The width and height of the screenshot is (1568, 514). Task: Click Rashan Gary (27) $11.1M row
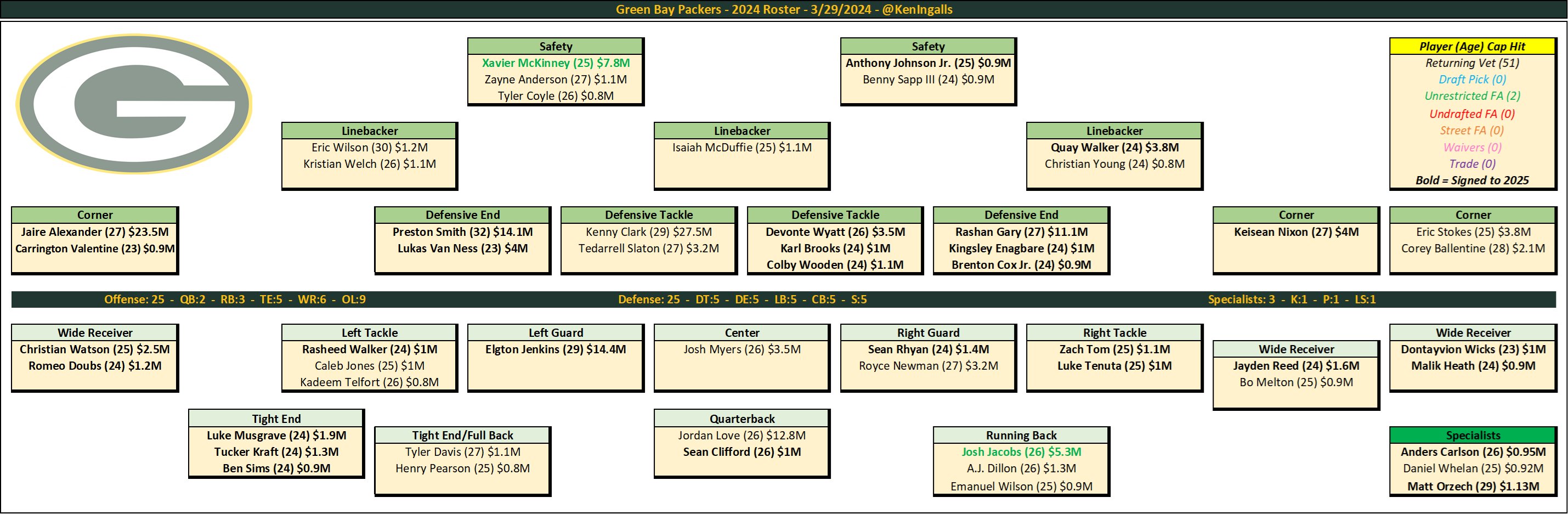(x=1021, y=232)
